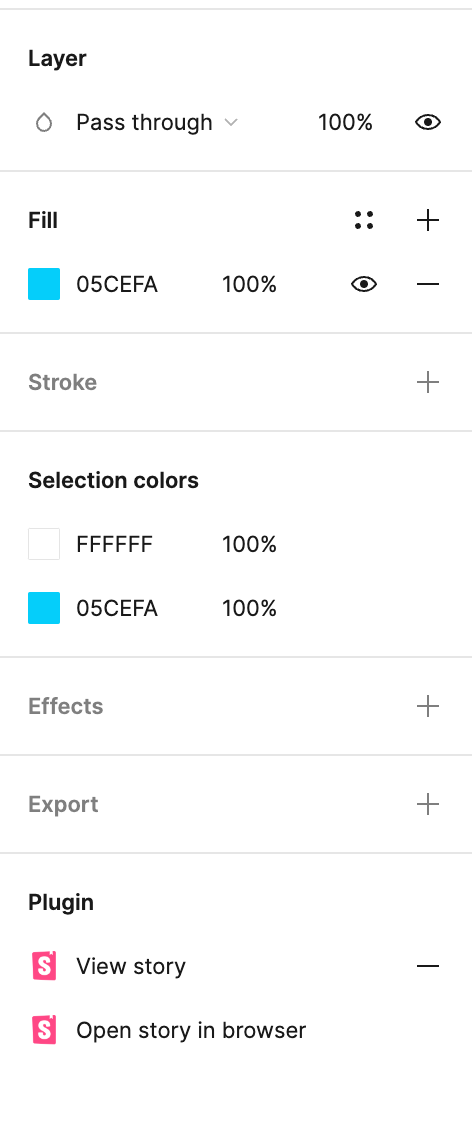Open the fill styles four-dot icon
Viewport: 472px width, 1122px height.
(364, 220)
